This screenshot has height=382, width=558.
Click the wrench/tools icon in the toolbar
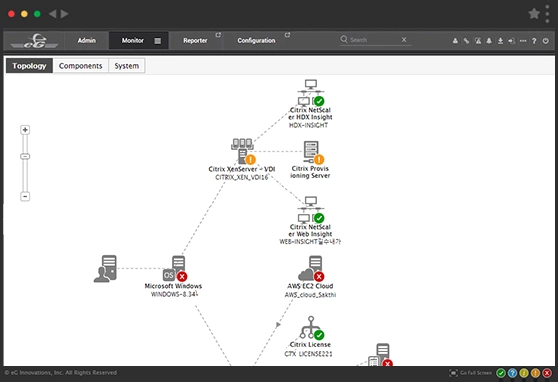467,41
